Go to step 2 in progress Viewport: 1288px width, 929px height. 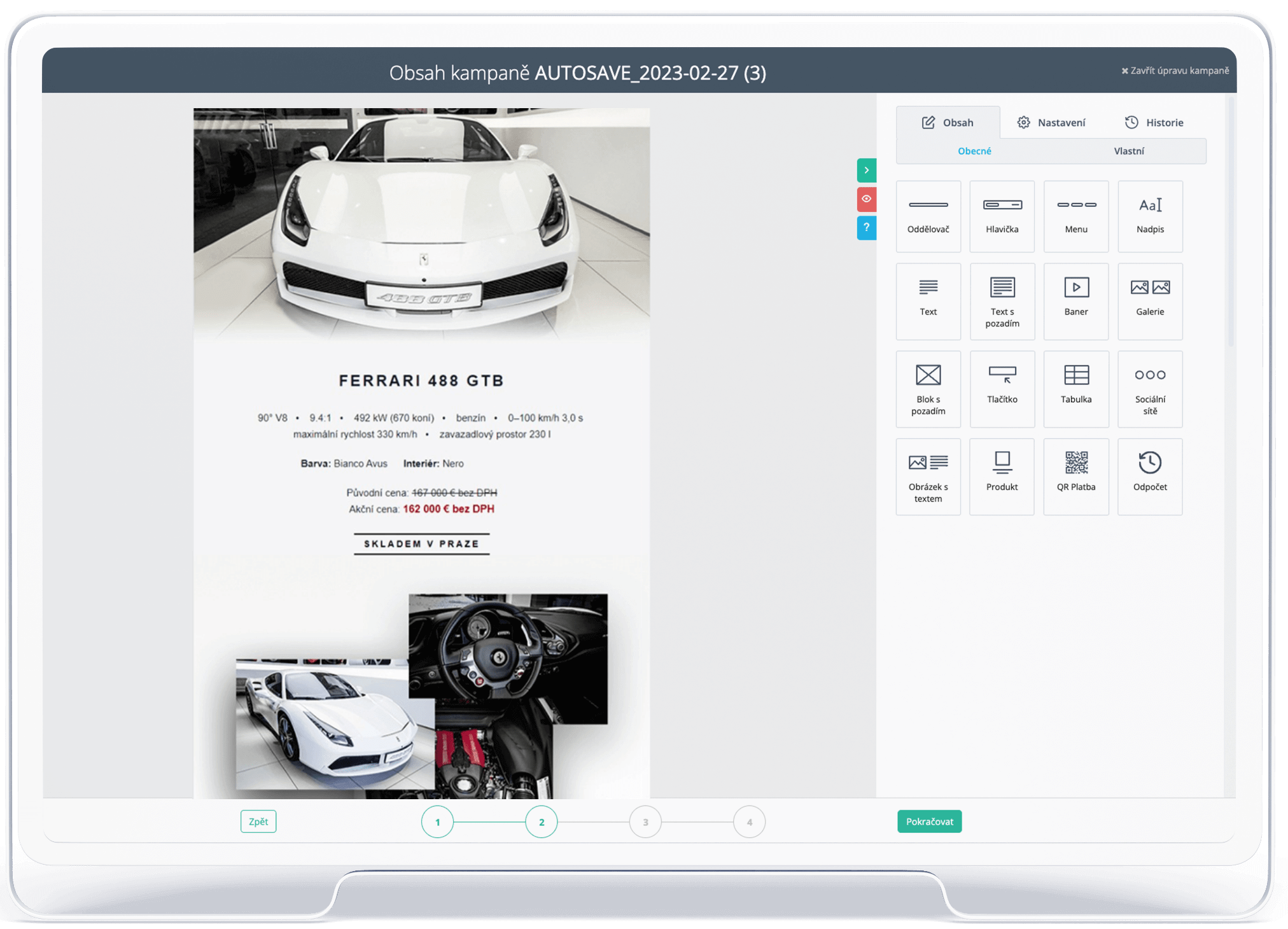coord(542,822)
